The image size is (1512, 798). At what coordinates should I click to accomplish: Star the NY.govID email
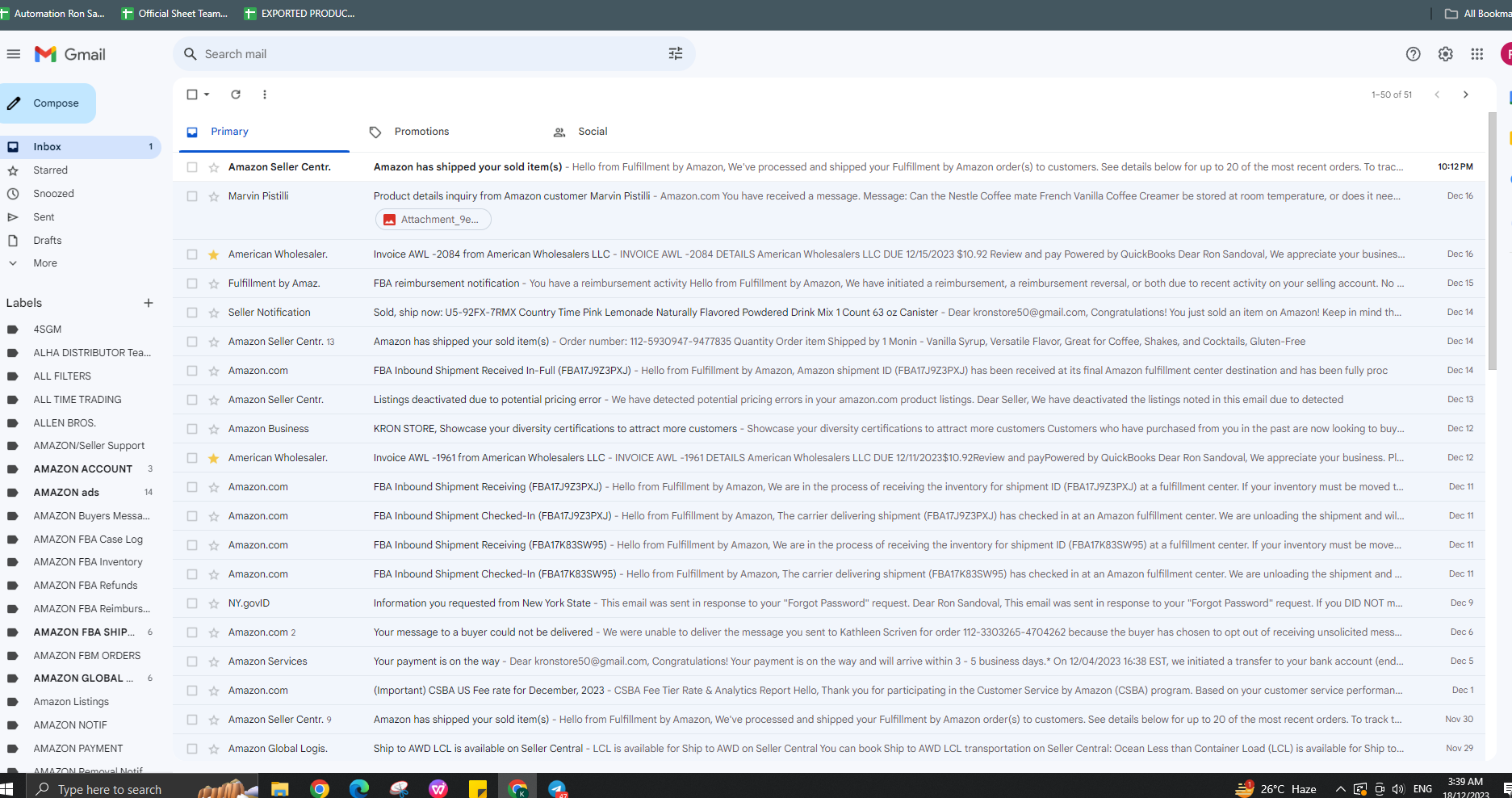pyautogui.click(x=214, y=603)
